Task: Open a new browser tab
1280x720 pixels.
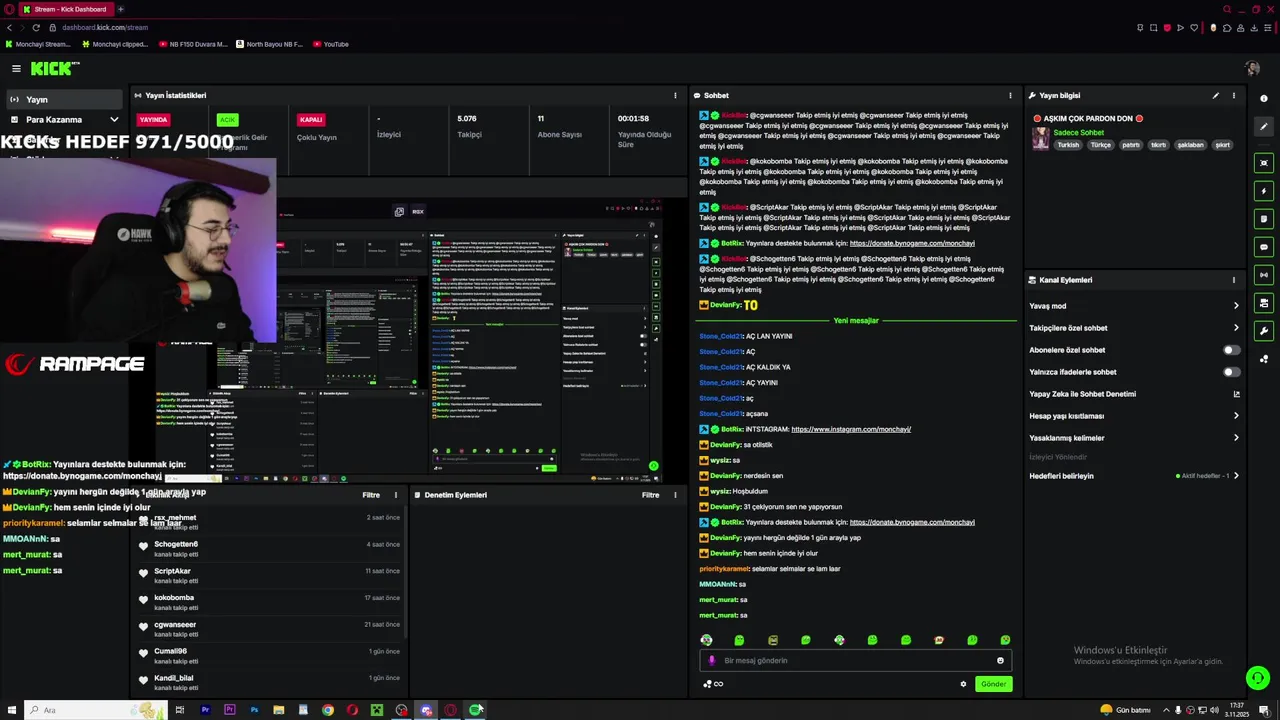Action: [120, 9]
